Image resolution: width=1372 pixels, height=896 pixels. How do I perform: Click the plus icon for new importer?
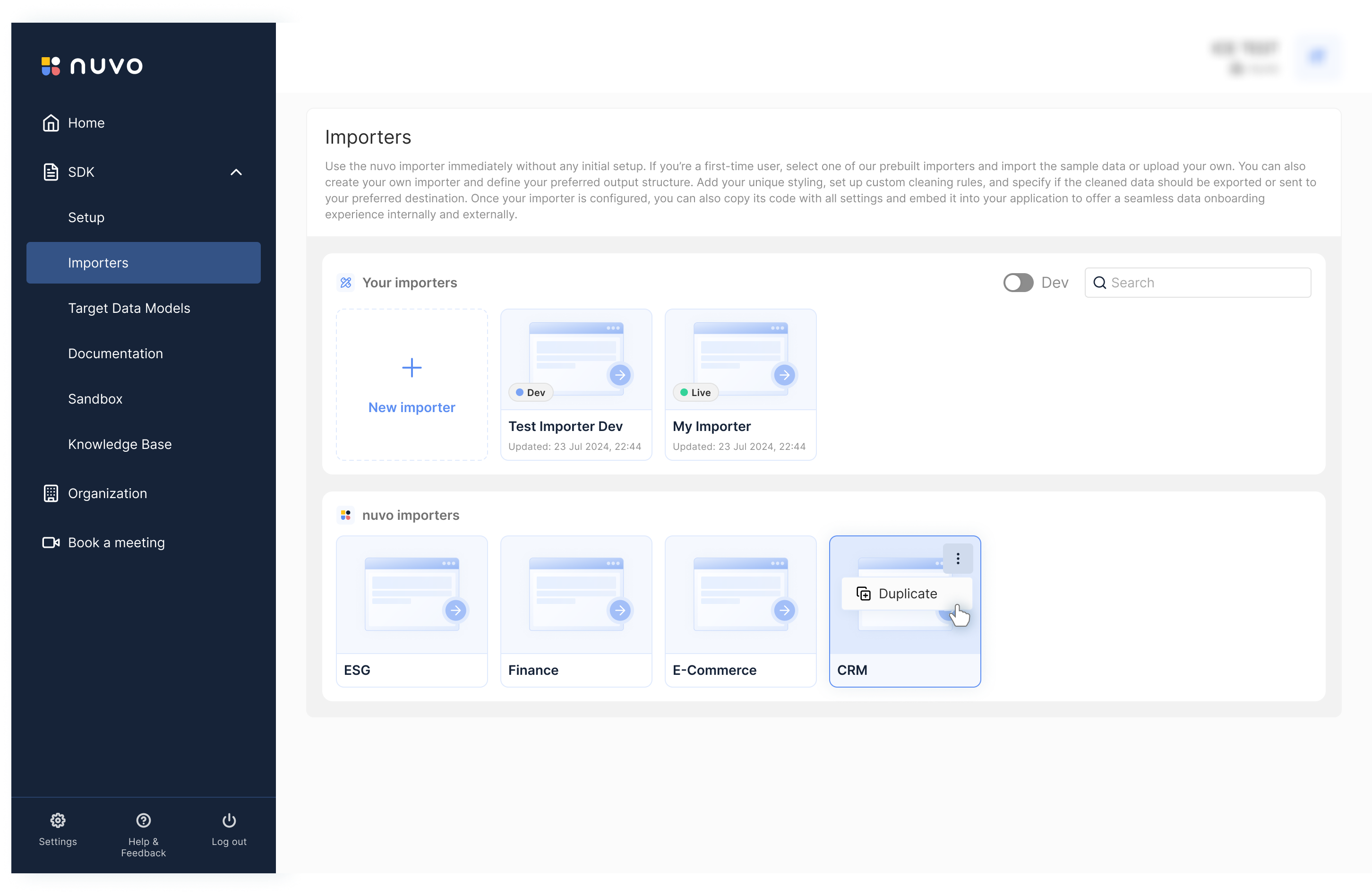(412, 368)
